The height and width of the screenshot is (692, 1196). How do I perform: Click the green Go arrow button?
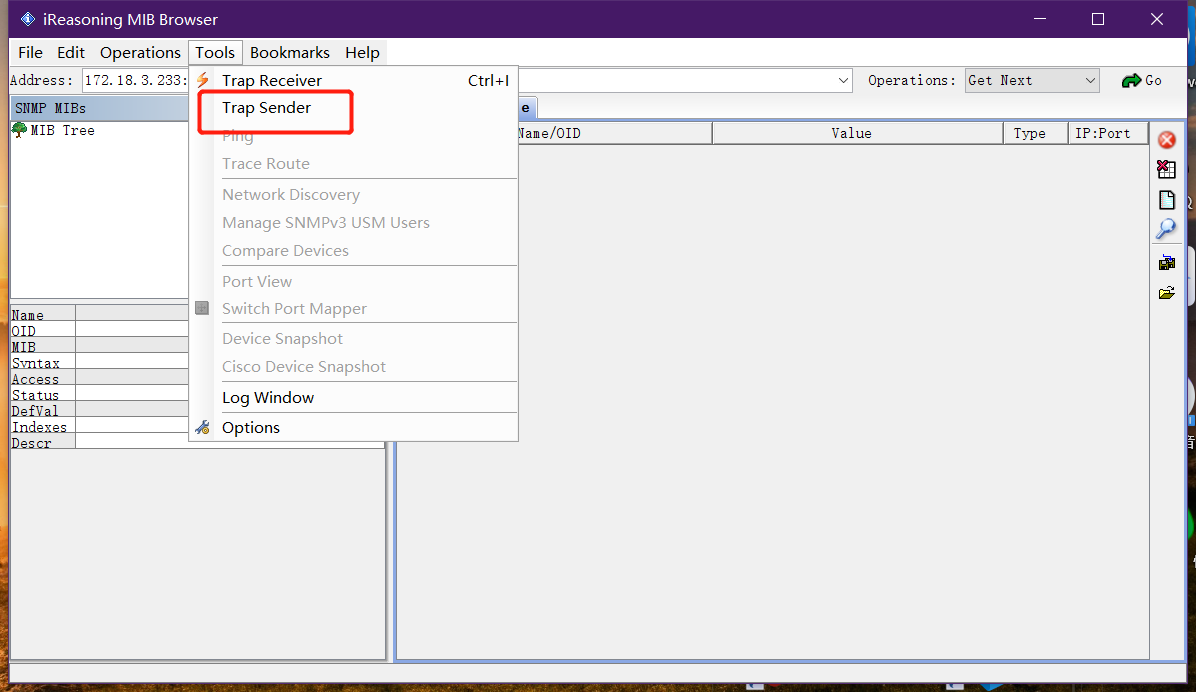(1140, 80)
